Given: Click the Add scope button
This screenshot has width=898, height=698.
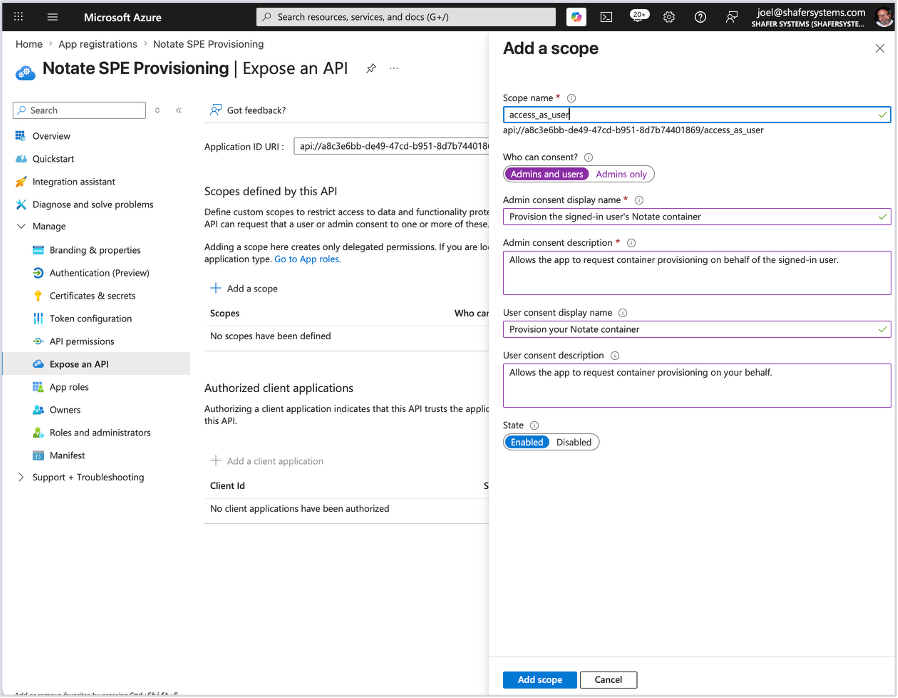Looking at the screenshot, I should coord(539,680).
